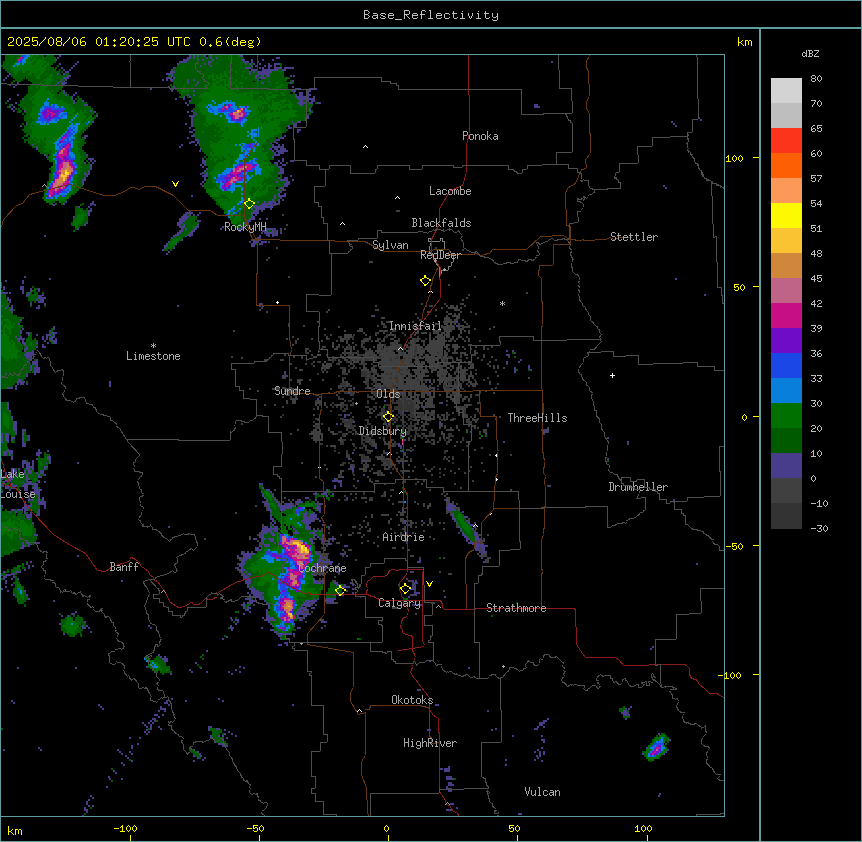
Task: Click the dBZ legend heading
Action: [x=810, y=53]
